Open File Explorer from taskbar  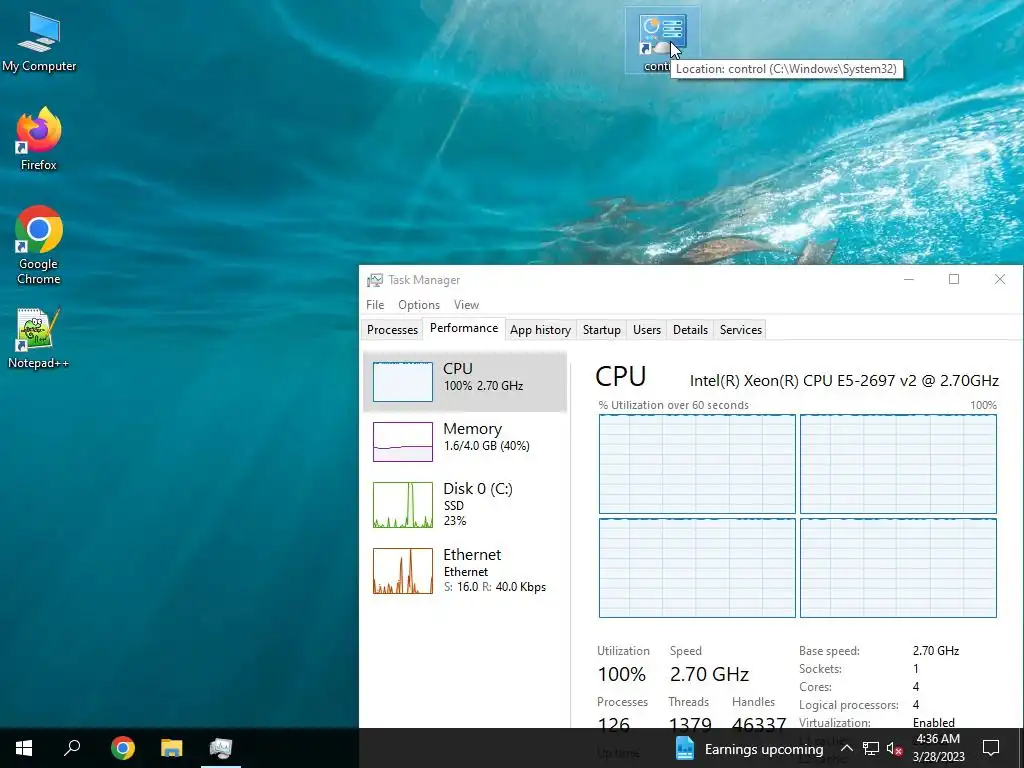click(172, 748)
